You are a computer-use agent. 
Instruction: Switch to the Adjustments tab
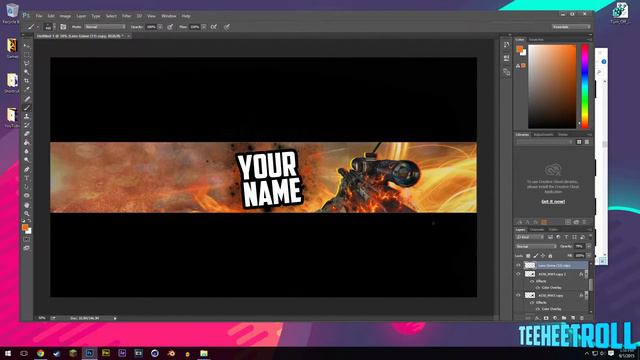[x=543, y=135]
